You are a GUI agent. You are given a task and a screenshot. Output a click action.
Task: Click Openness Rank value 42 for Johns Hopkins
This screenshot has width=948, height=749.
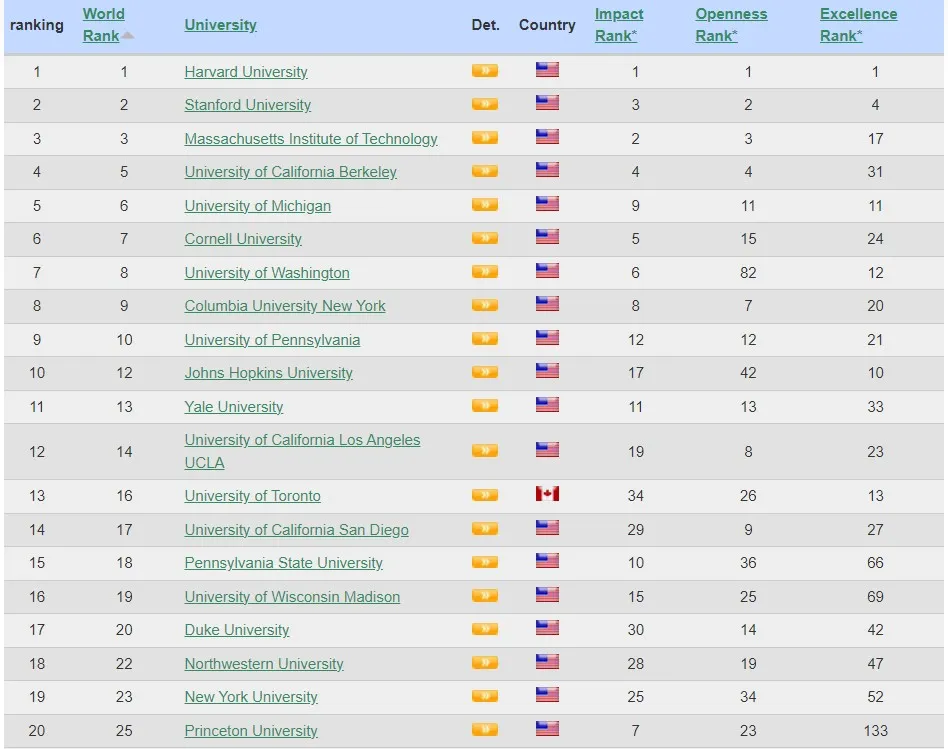pos(748,373)
